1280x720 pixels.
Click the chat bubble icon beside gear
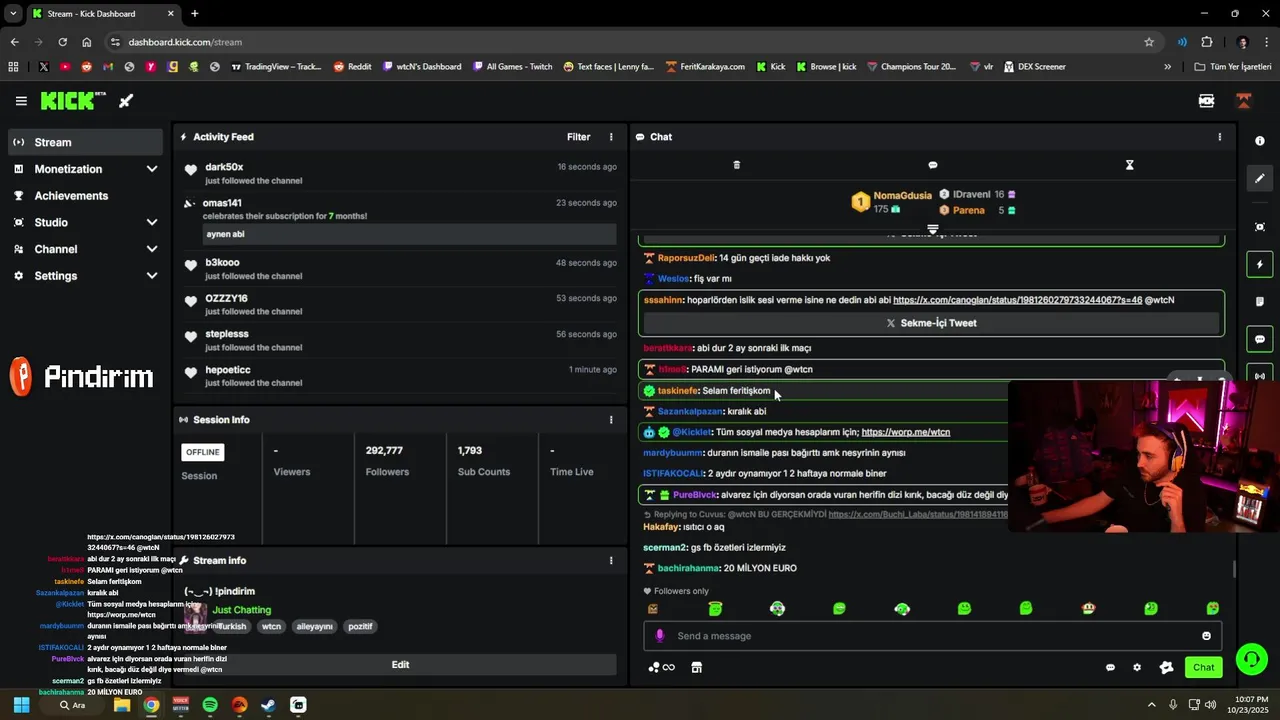click(x=1110, y=667)
